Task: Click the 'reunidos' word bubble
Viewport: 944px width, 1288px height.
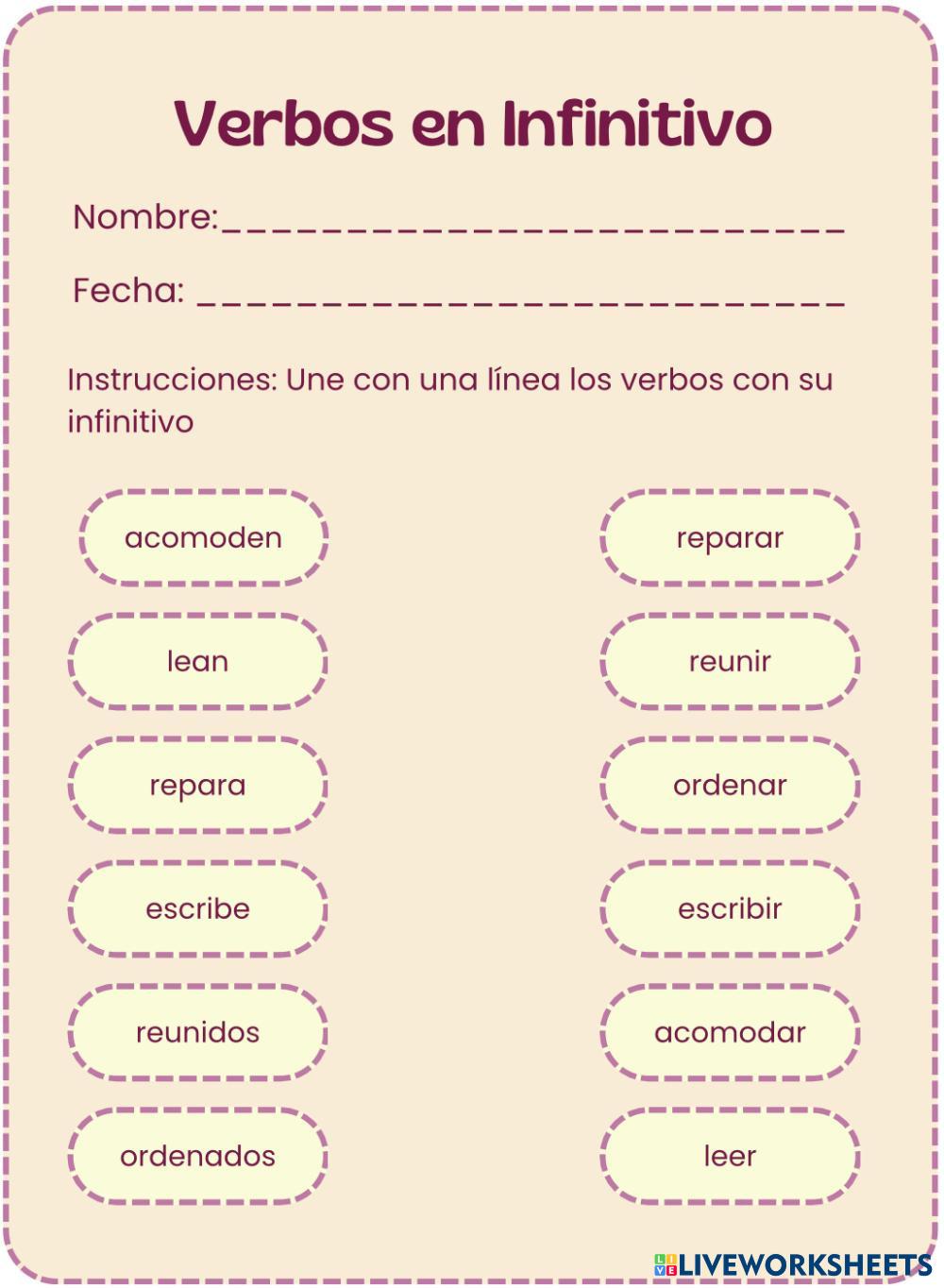Action: point(197,1033)
